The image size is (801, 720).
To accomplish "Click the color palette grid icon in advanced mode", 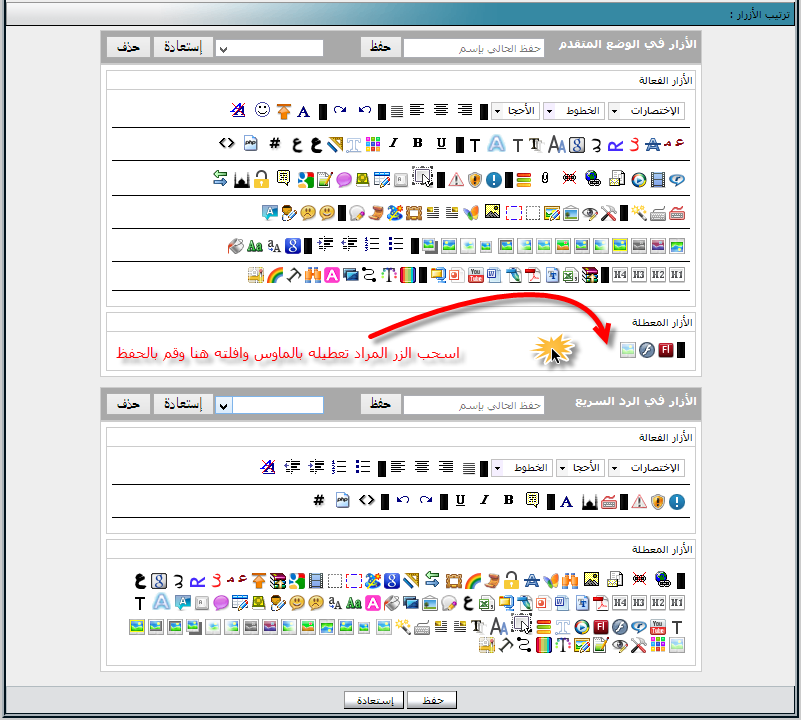I will tap(373, 144).
